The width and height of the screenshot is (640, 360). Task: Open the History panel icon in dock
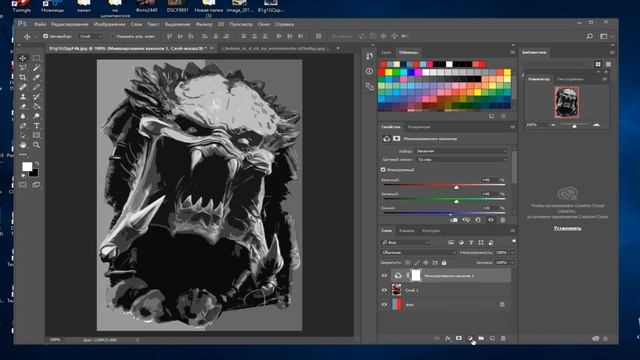(369, 56)
